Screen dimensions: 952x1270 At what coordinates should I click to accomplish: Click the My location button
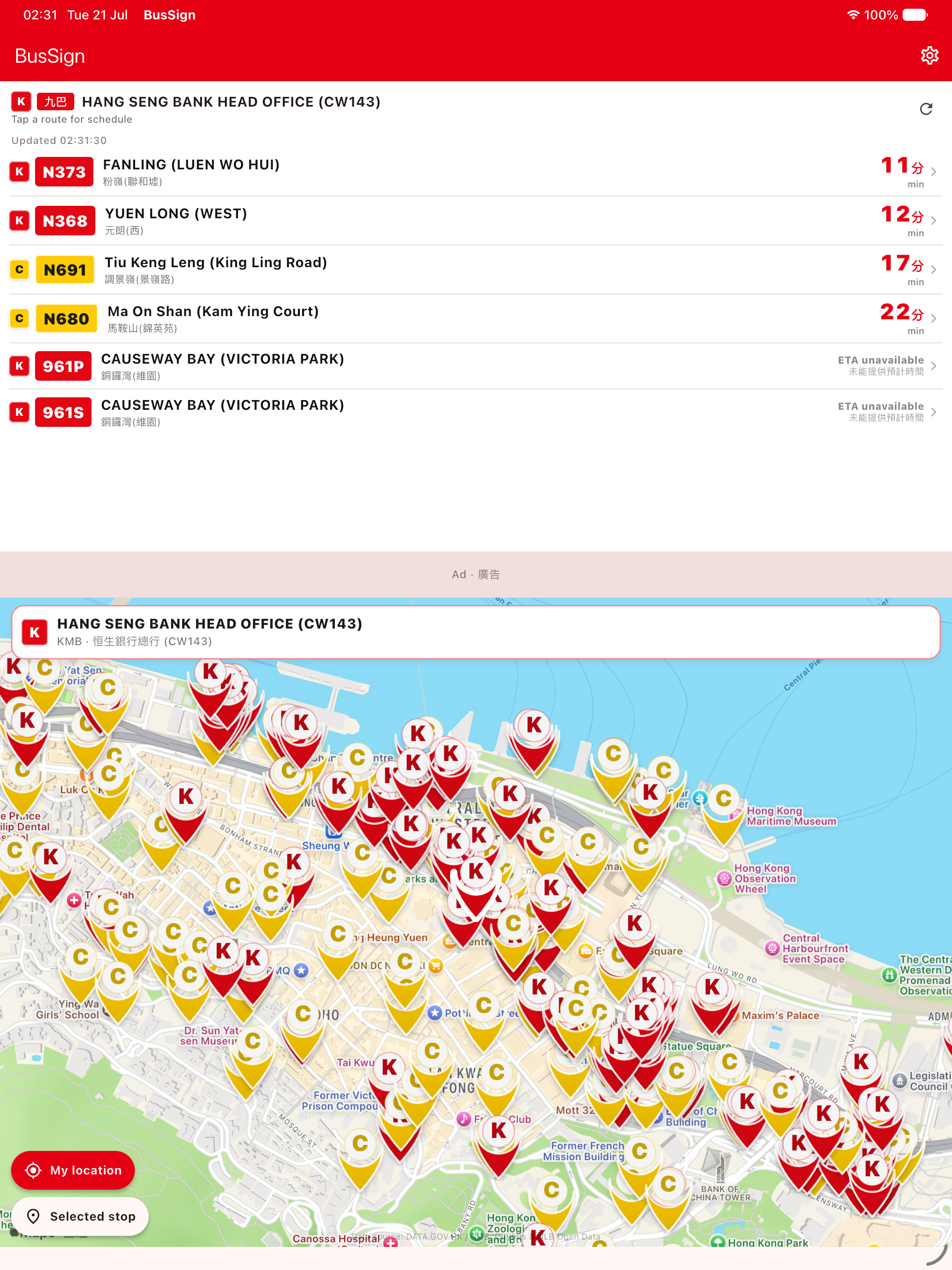click(x=73, y=1170)
